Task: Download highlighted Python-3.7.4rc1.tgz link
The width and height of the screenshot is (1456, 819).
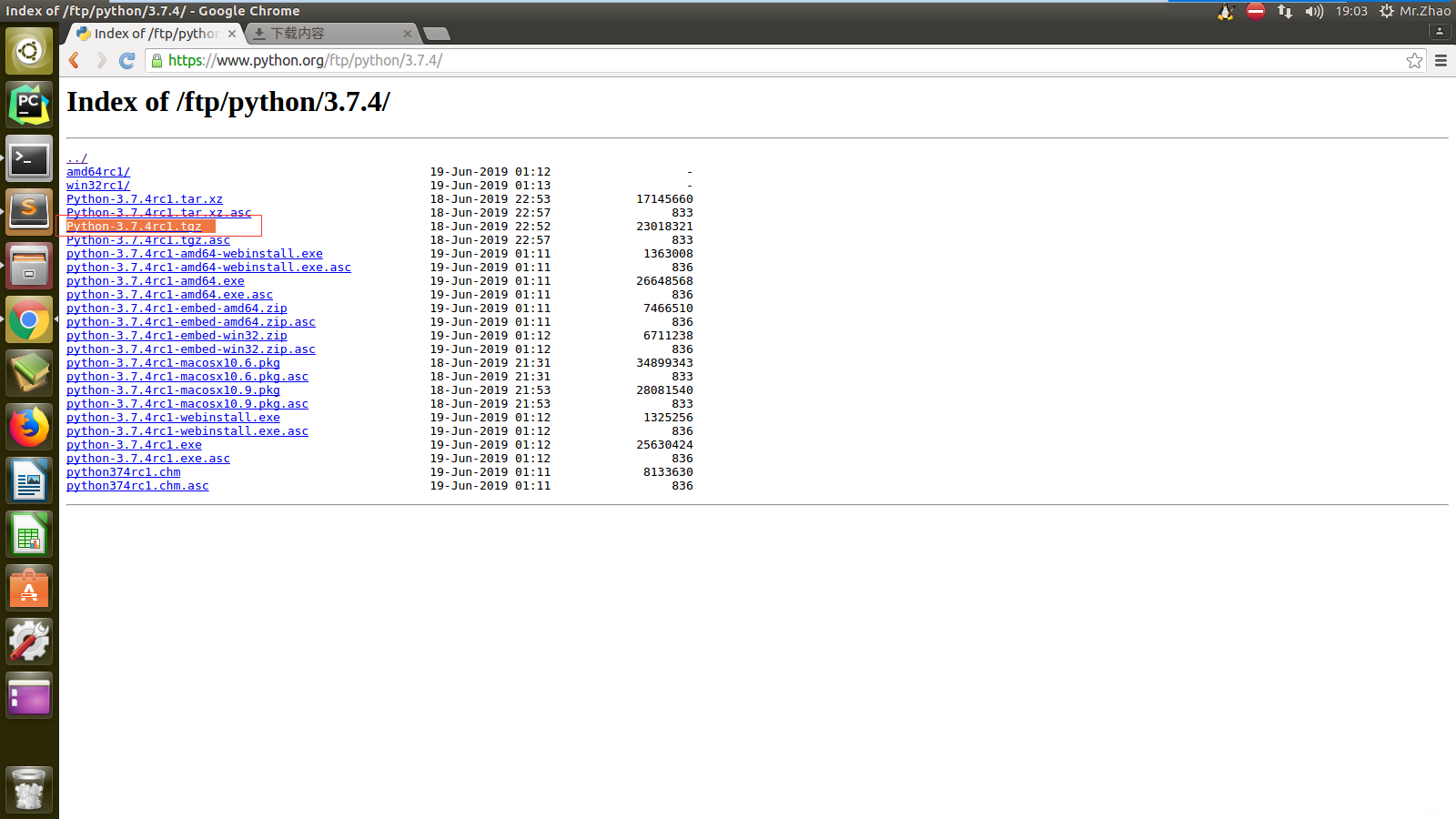Action: [134, 227]
